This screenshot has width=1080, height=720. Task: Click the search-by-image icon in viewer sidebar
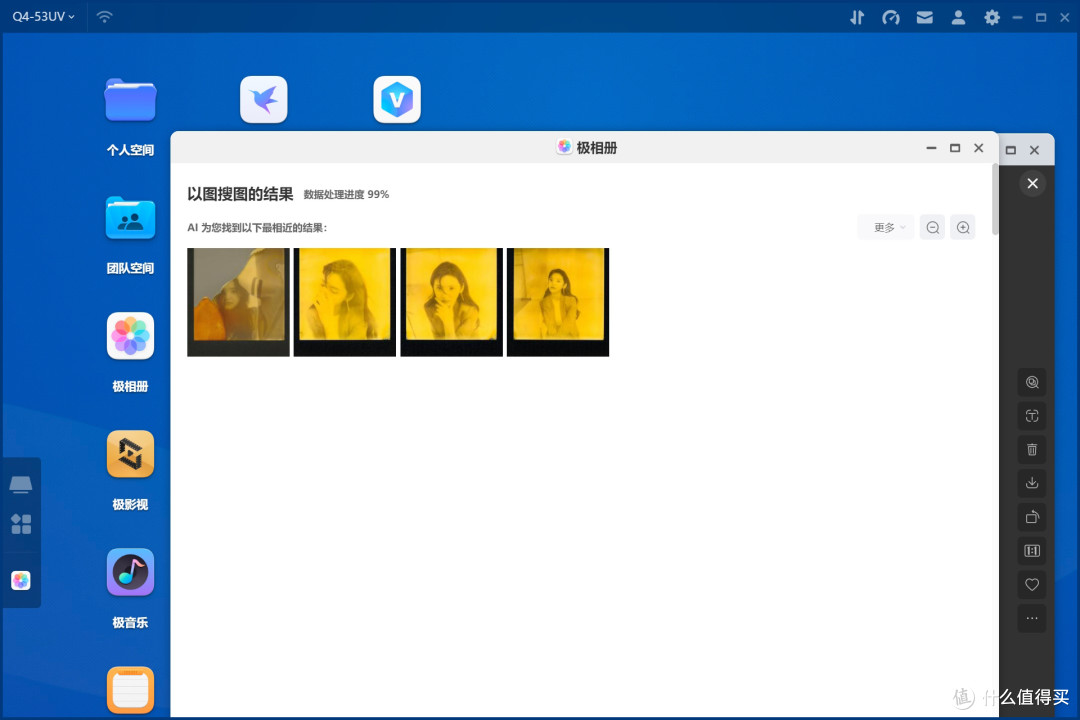1032,382
